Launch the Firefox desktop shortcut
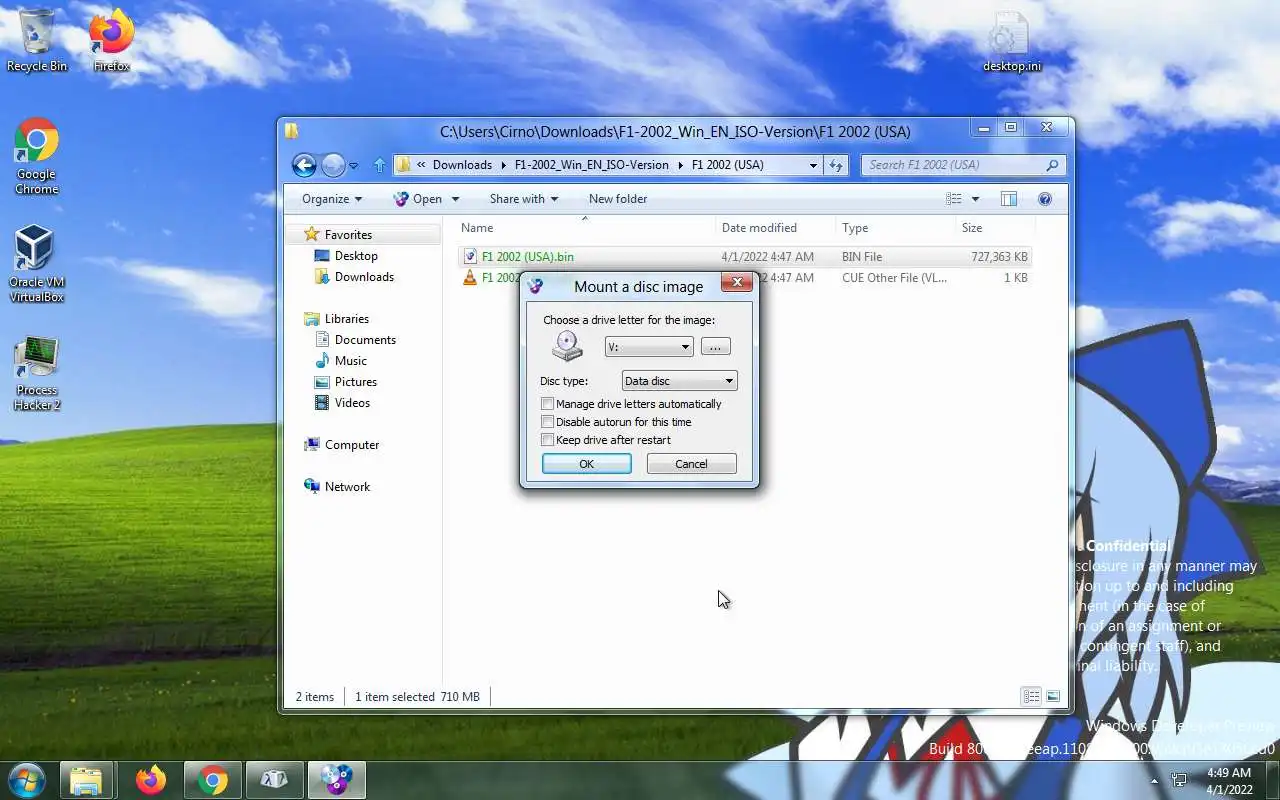 click(111, 40)
